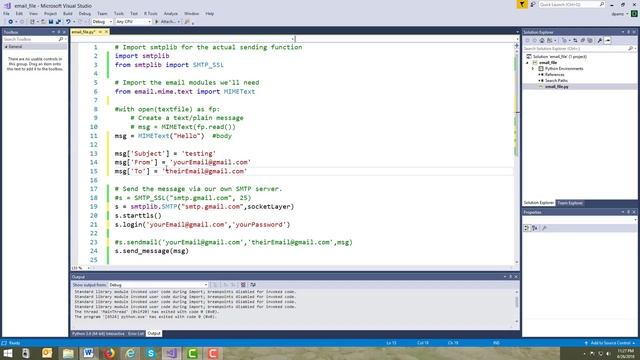Open Properties wrench in Solution Explorer toolbar
The image size is (640, 360).
[x=600, y=40]
